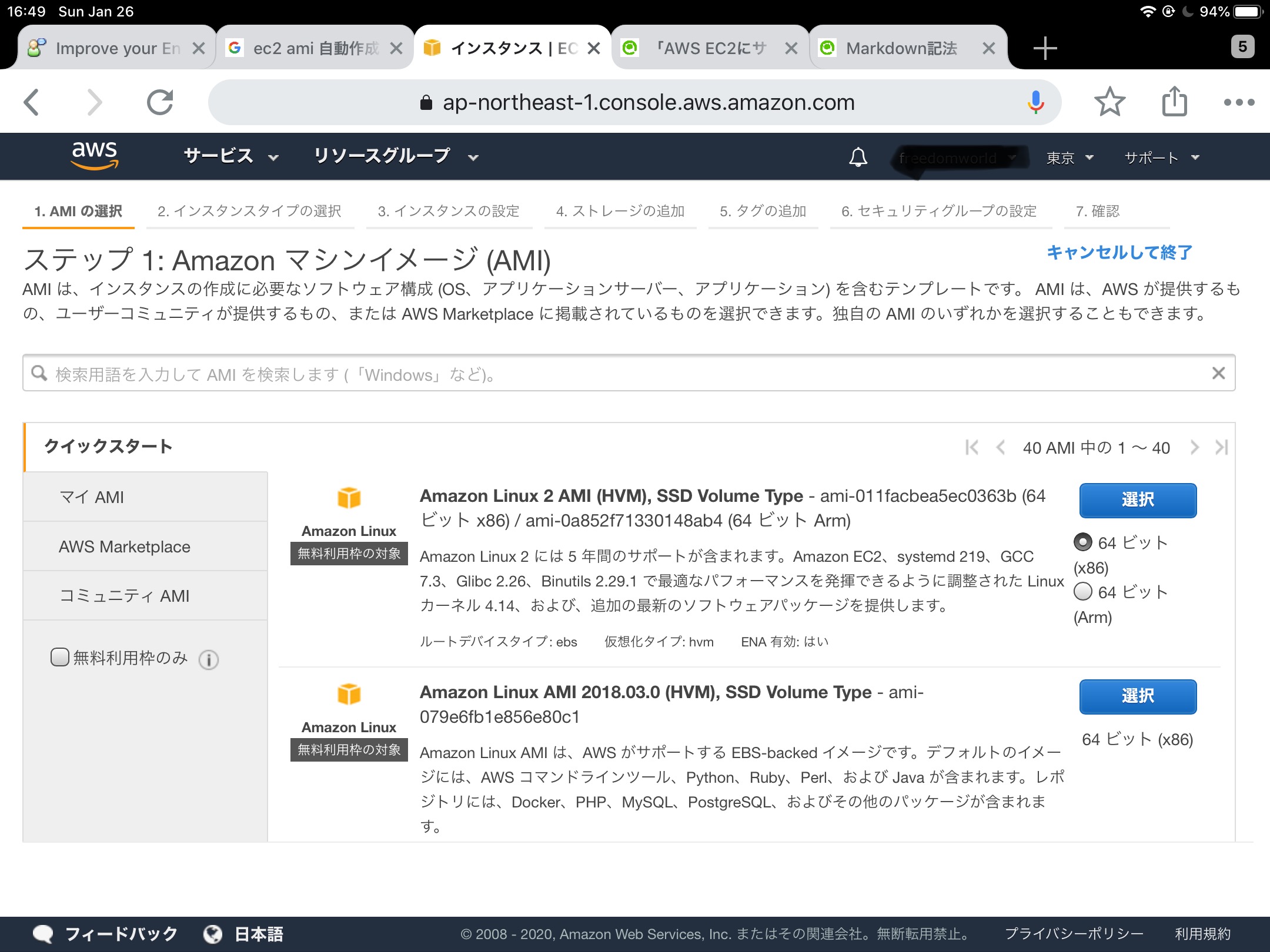Go back with the browser back arrow
Screen dimensions: 1270x952
[x=32, y=102]
